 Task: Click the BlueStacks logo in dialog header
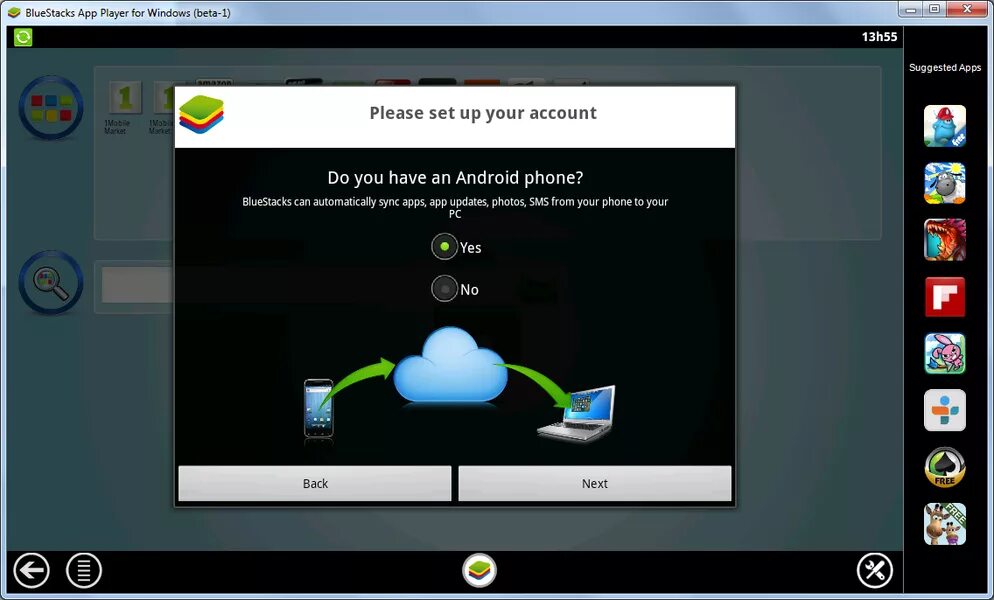pyautogui.click(x=201, y=114)
